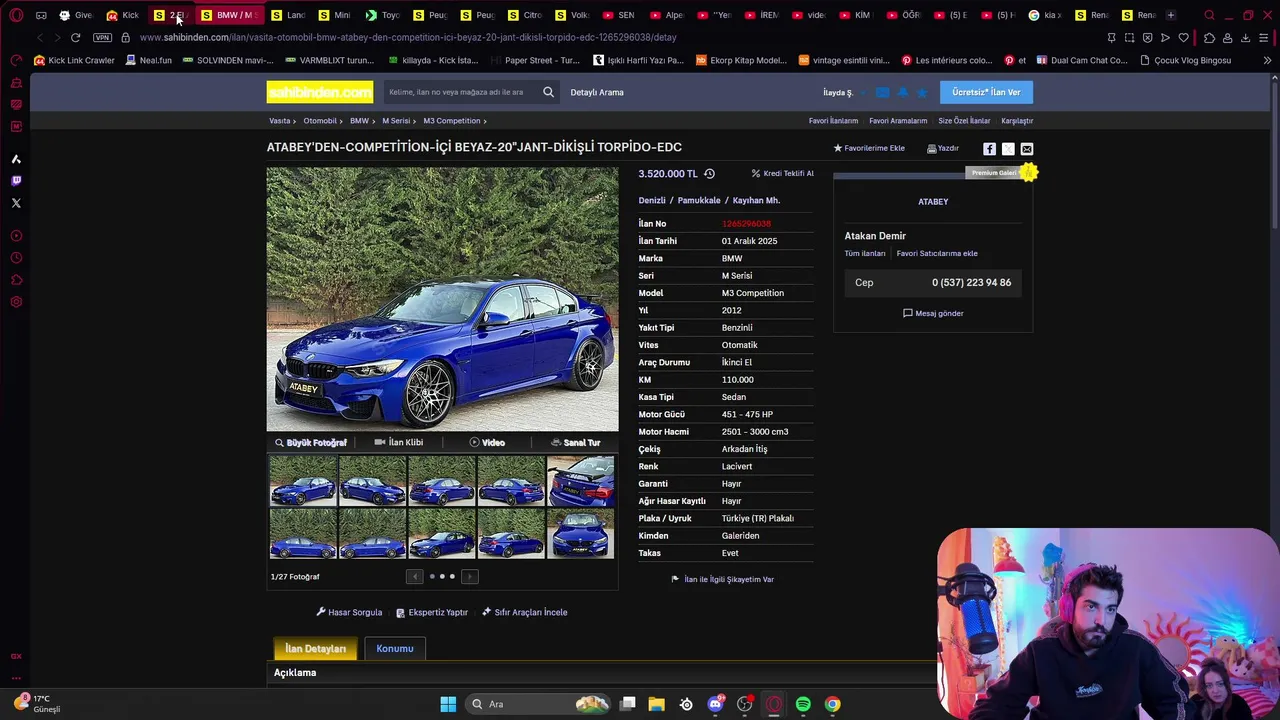Open browser downloads icon

click(1245, 38)
